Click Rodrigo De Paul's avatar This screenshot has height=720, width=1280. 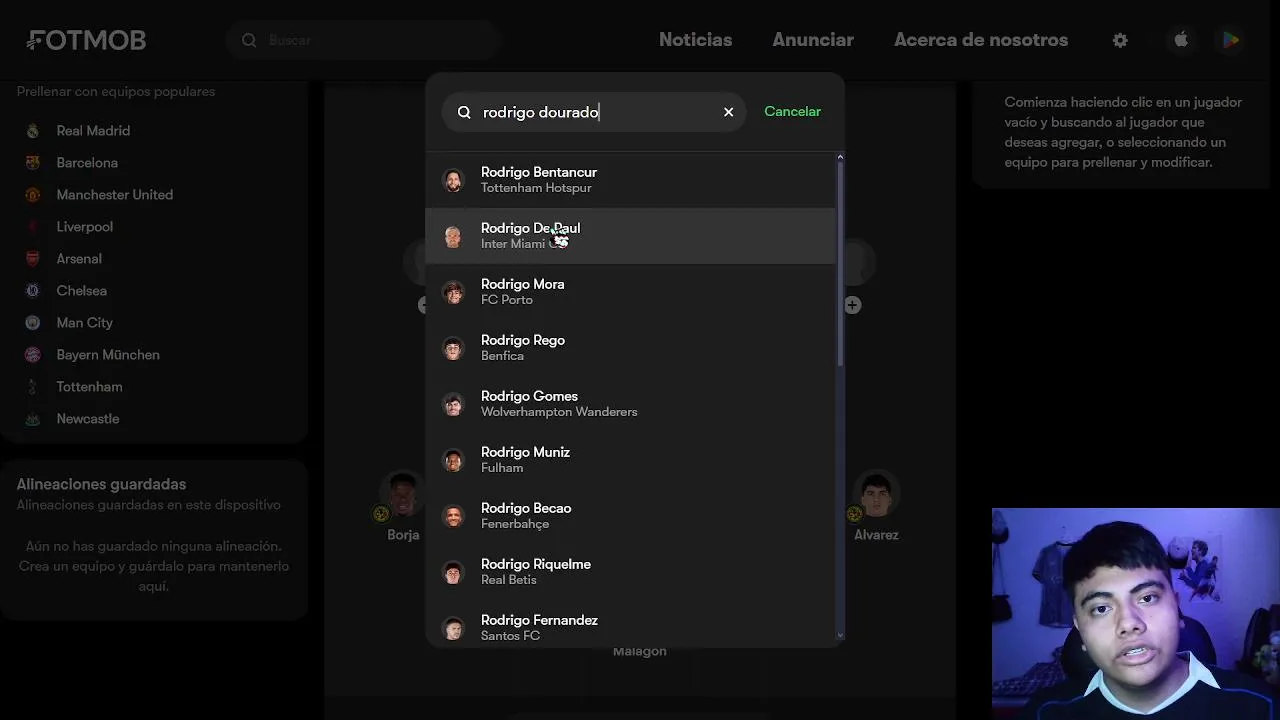453,236
